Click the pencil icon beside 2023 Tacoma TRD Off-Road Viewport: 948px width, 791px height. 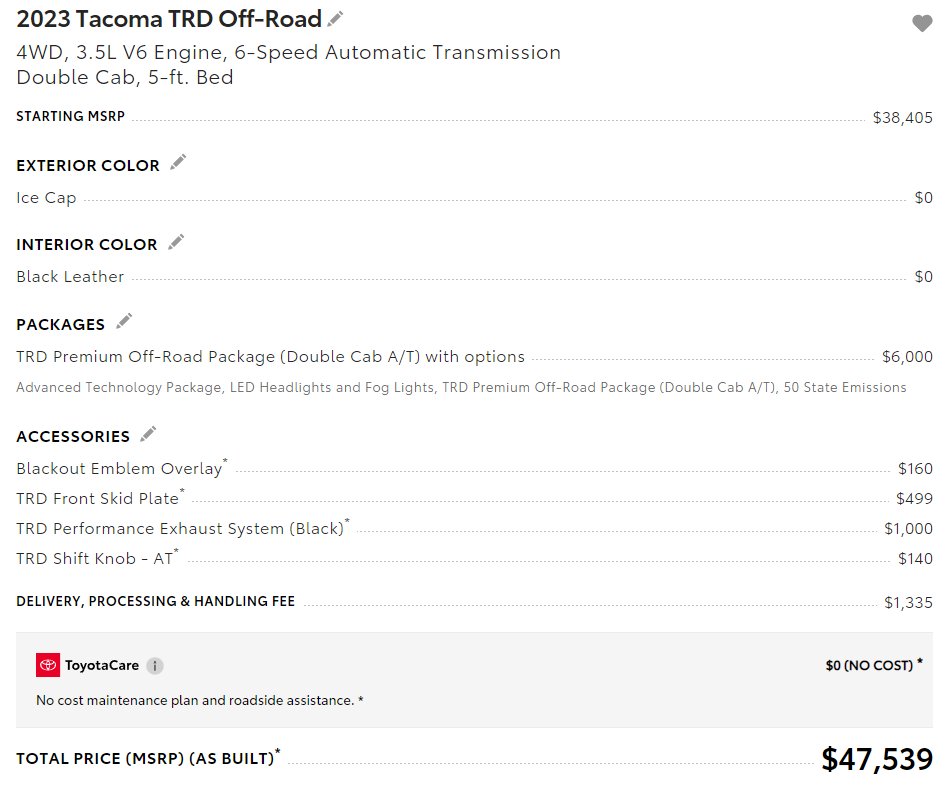click(x=335, y=19)
